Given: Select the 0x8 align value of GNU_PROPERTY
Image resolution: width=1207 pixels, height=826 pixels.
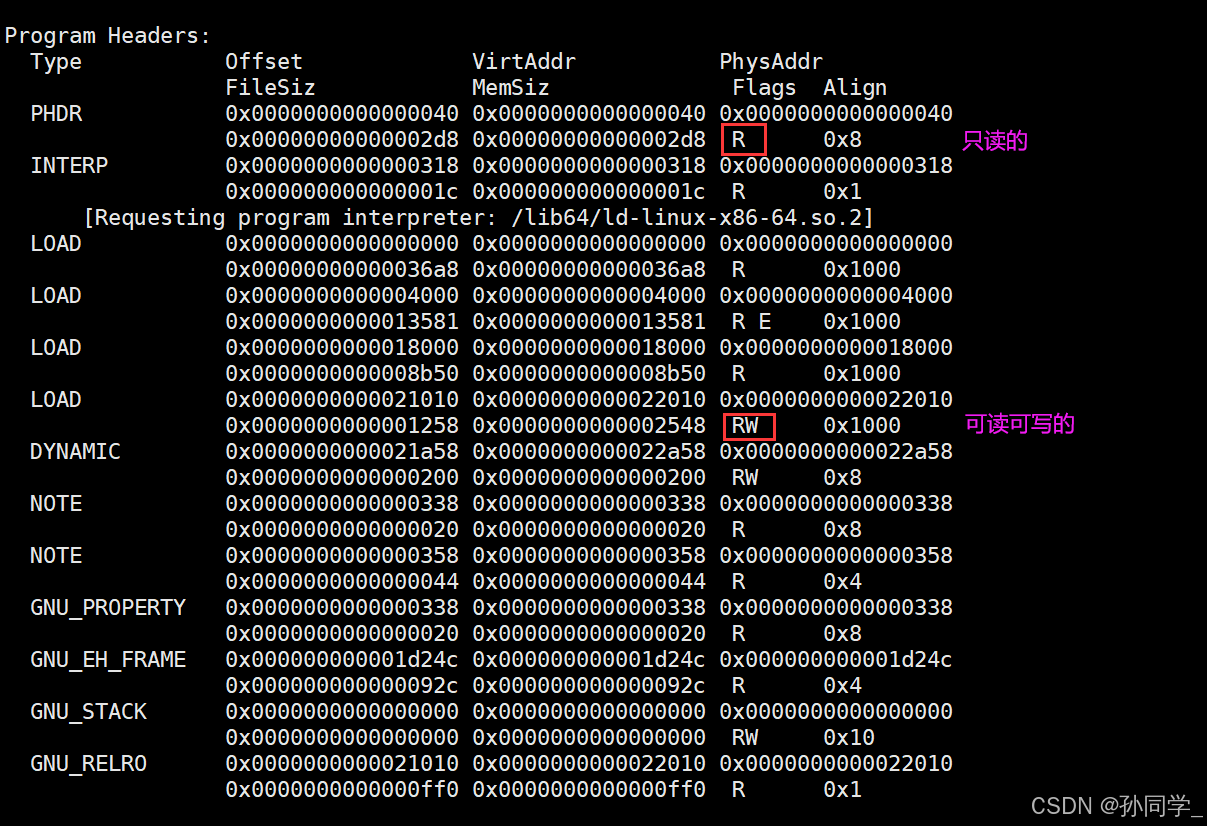Looking at the screenshot, I should pos(843,634).
